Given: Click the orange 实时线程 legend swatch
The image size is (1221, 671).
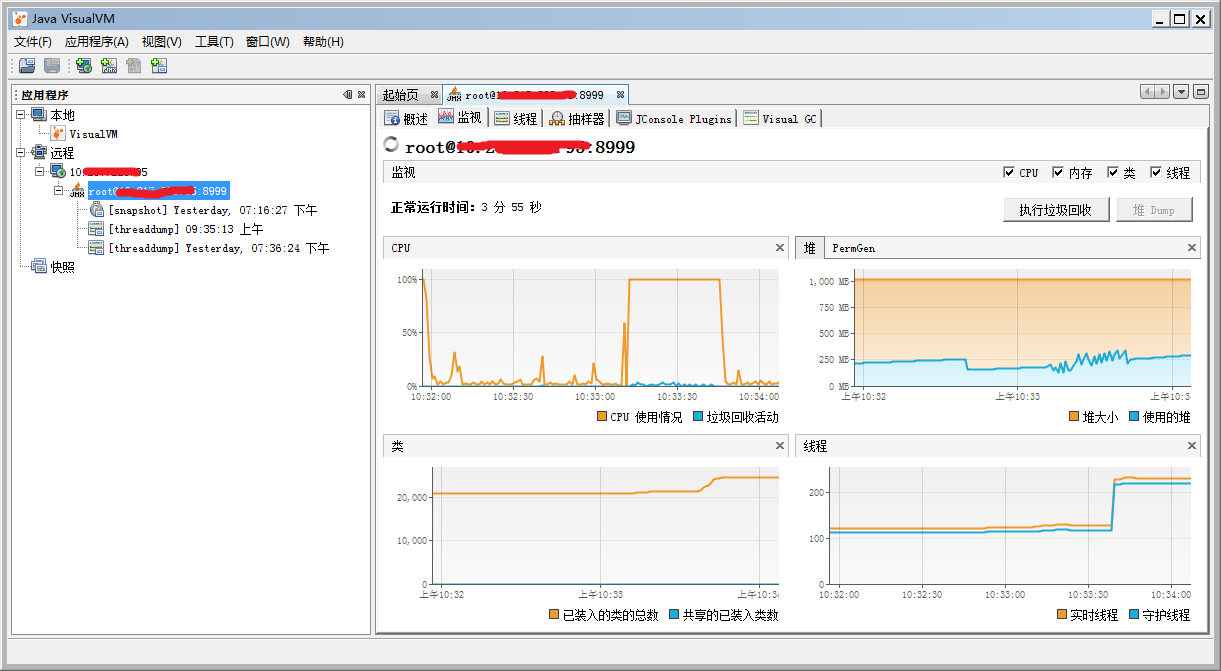Looking at the screenshot, I should coord(1062,615).
